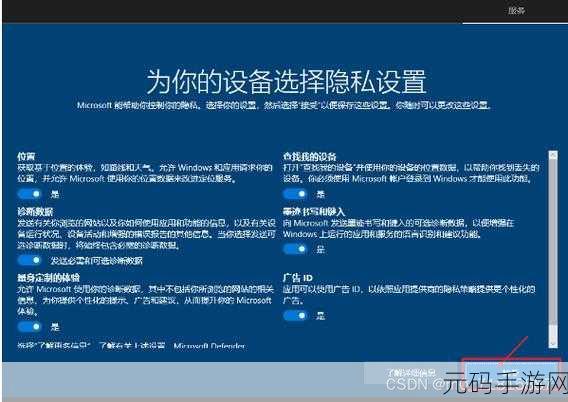Click the 为你的设备选择隐私设置 page title
Screen dimensions: 568x402
286,82
